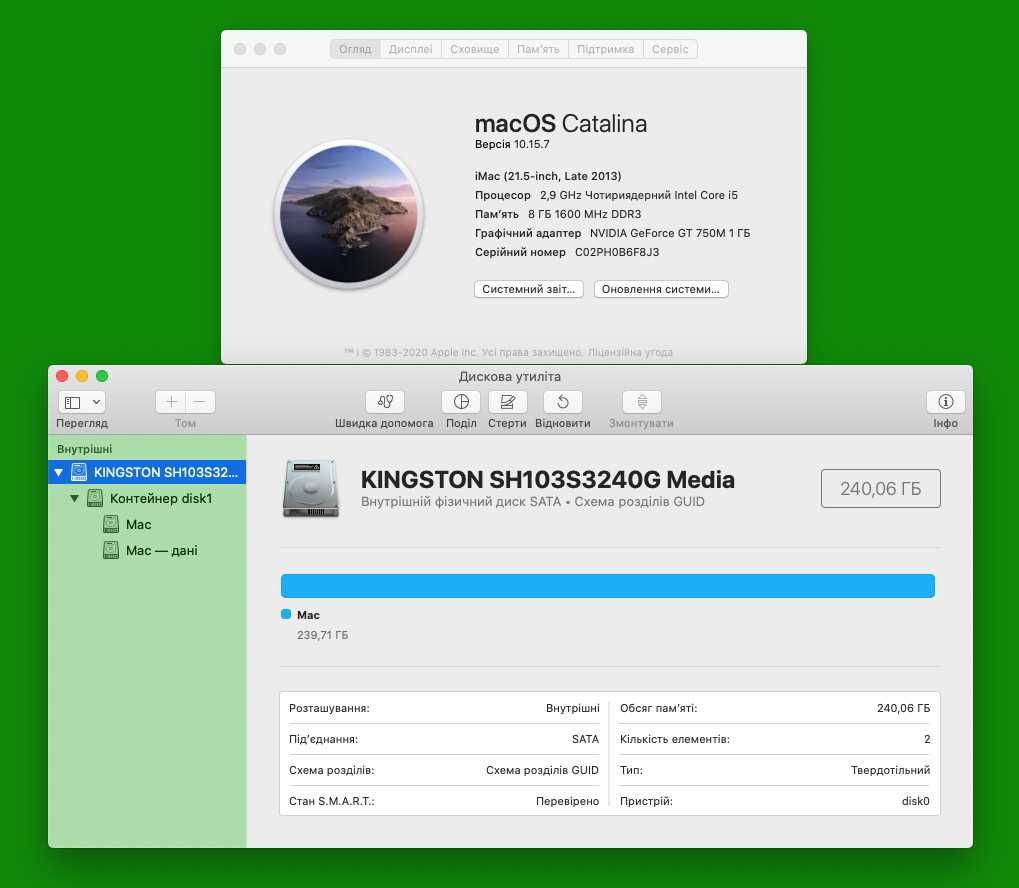The width and height of the screenshot is (1019, 888).
Task: Click serial number C02PH0B6F8J3
Action: coord(617,252)
